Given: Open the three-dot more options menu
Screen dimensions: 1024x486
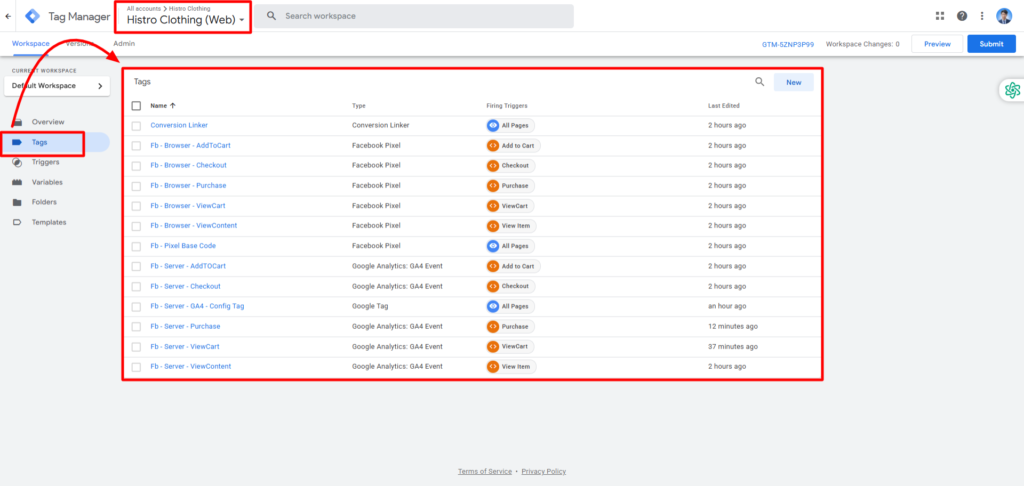Looking at the screenshot, I should click(x=982, y=16).
